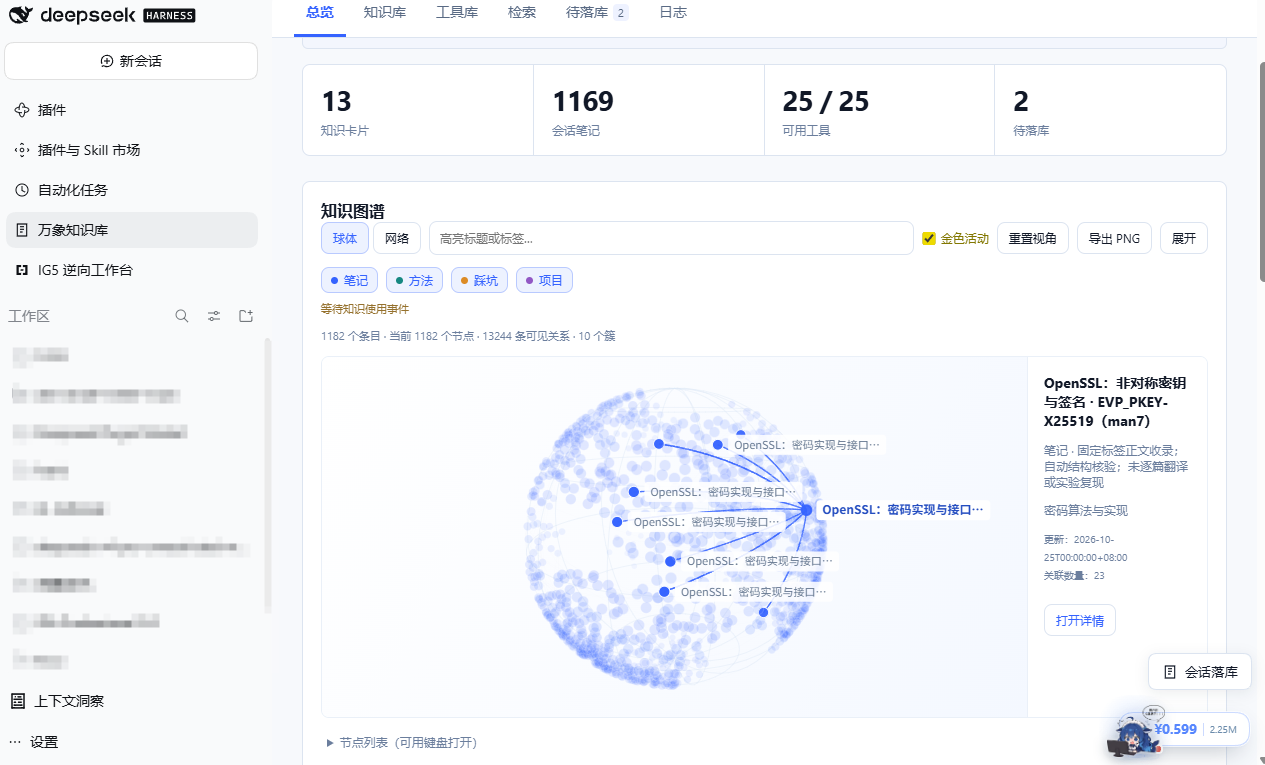Viewport: 1265px width, 765px height.
Task: Toggle the 笔记 filter chip
Action: click(x=349, y=281)
